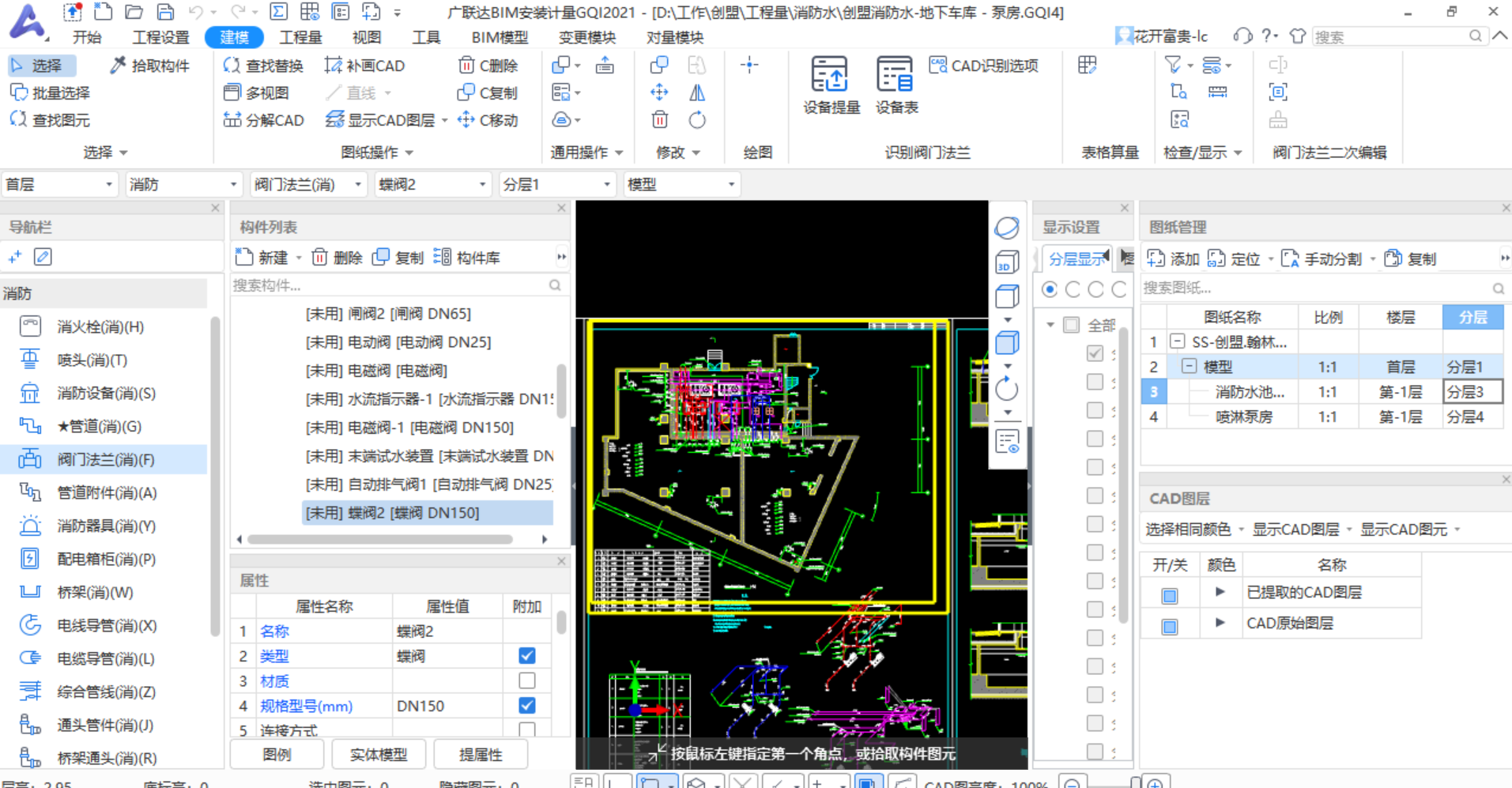Select the 拾取构件 tool
Screen dimensions: 1512x788
click(149, 66)
